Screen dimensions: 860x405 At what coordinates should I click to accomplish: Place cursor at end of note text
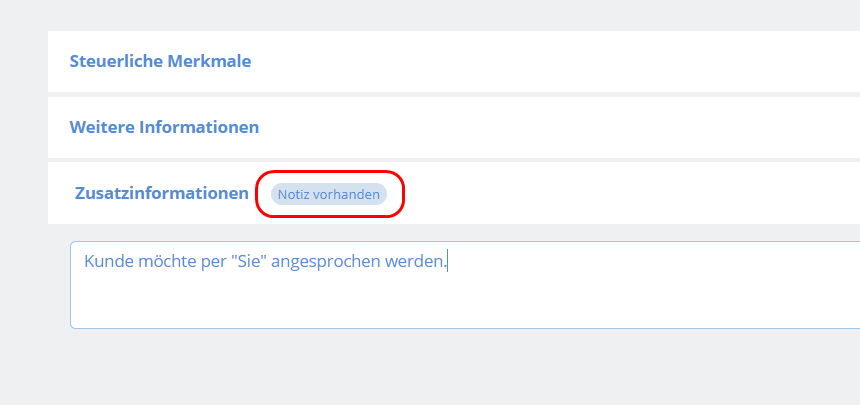[x=447, y=262]
